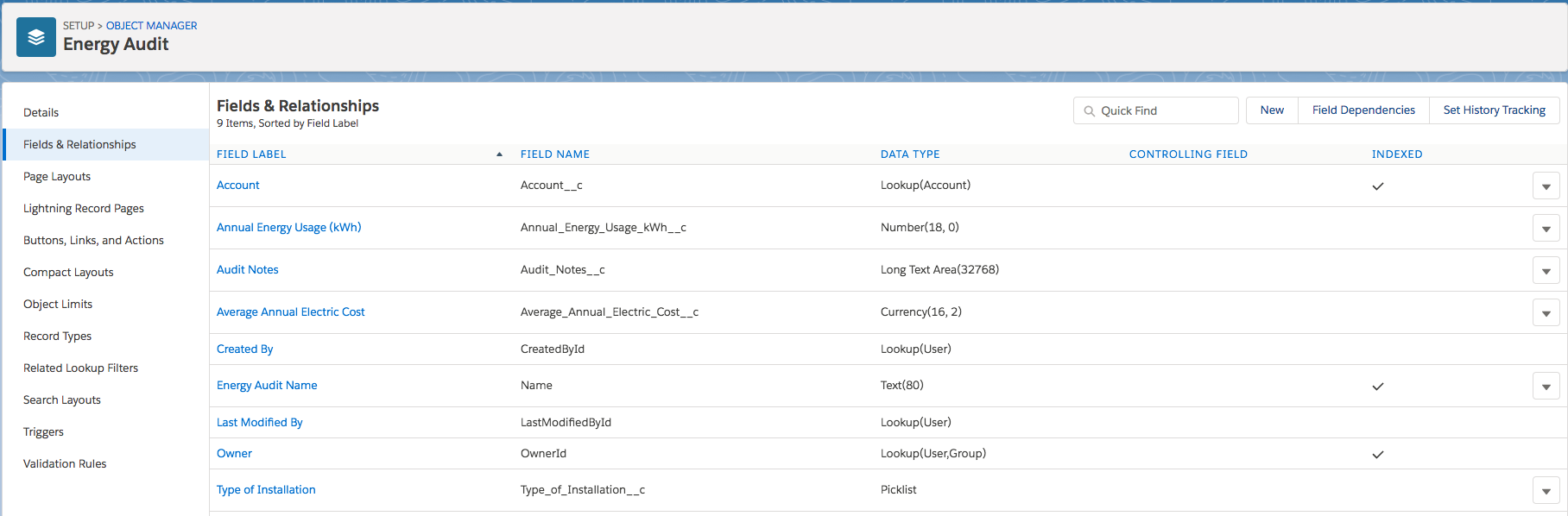Viewport: 1568px width, 516px height.
Task: Open Buttons, Links, and Actions section
Action: [x=93, y=240]
